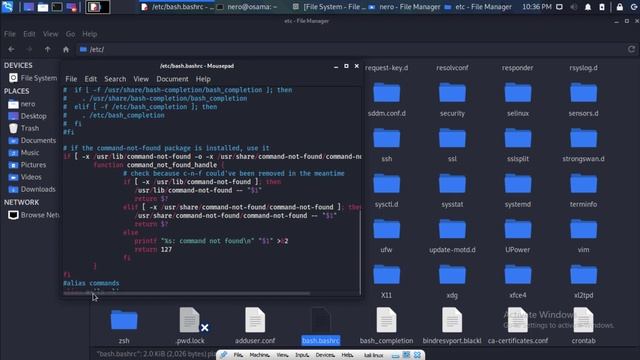Open Downloads in Places sidebar
This screenshot has height=360, width=640.
coord(32,189)
